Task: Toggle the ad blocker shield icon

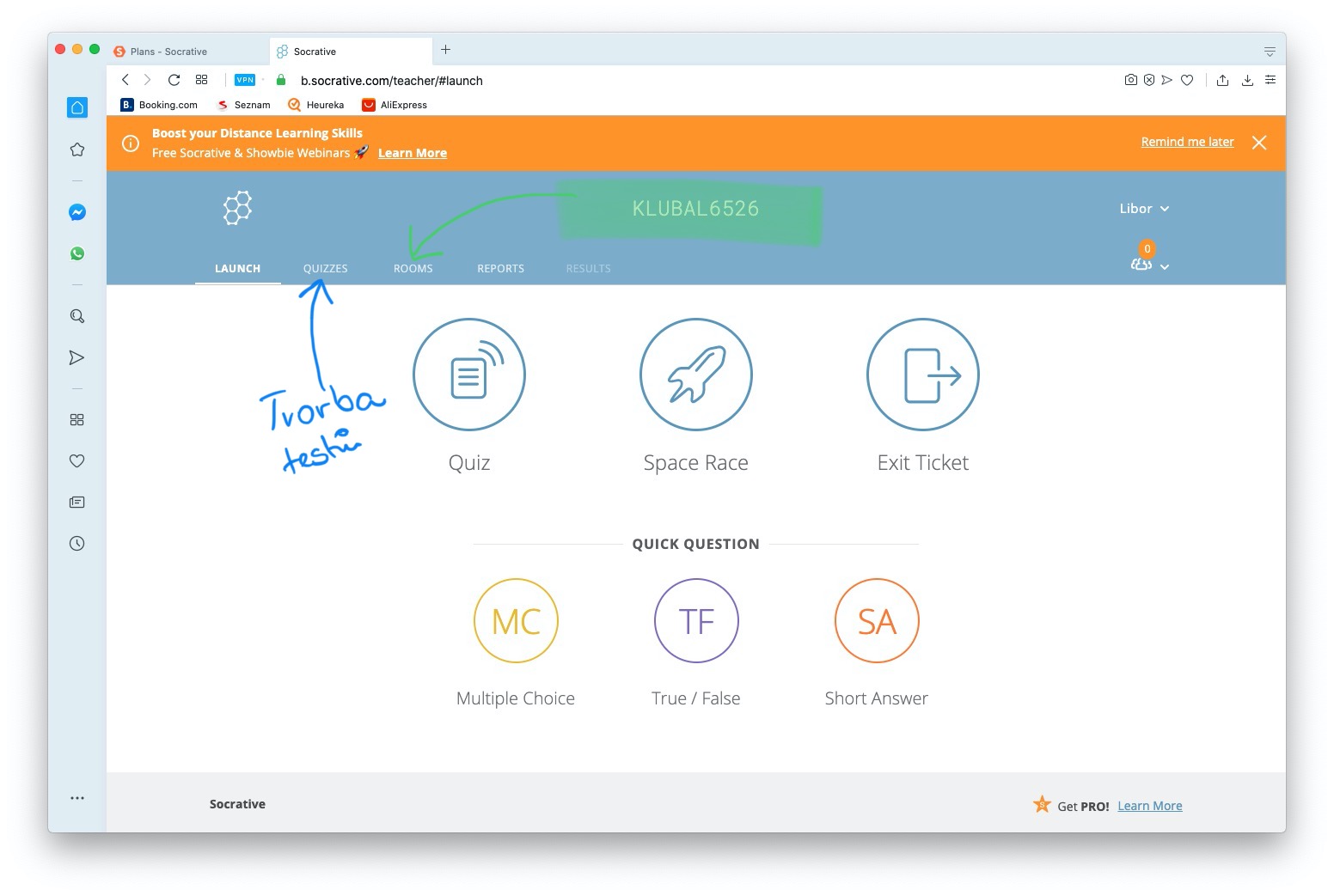Action: click(x=1149, y=80)
